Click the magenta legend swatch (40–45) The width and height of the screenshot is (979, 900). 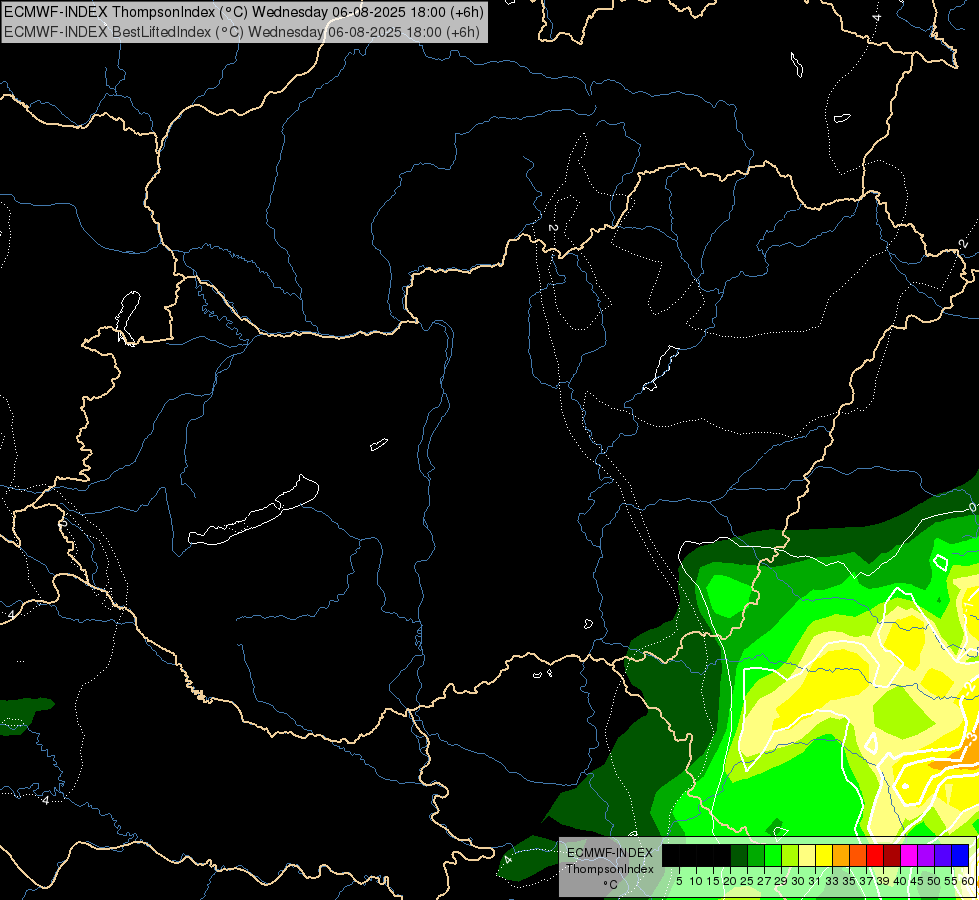(x=909, y=855)
